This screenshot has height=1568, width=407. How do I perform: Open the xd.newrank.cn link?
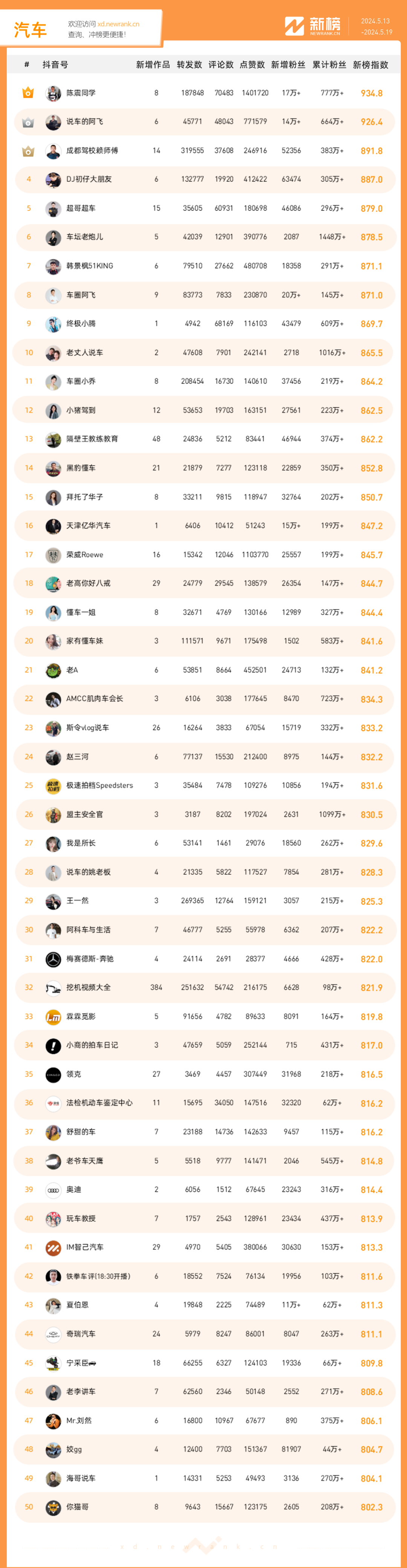click(x=119, y=24)
